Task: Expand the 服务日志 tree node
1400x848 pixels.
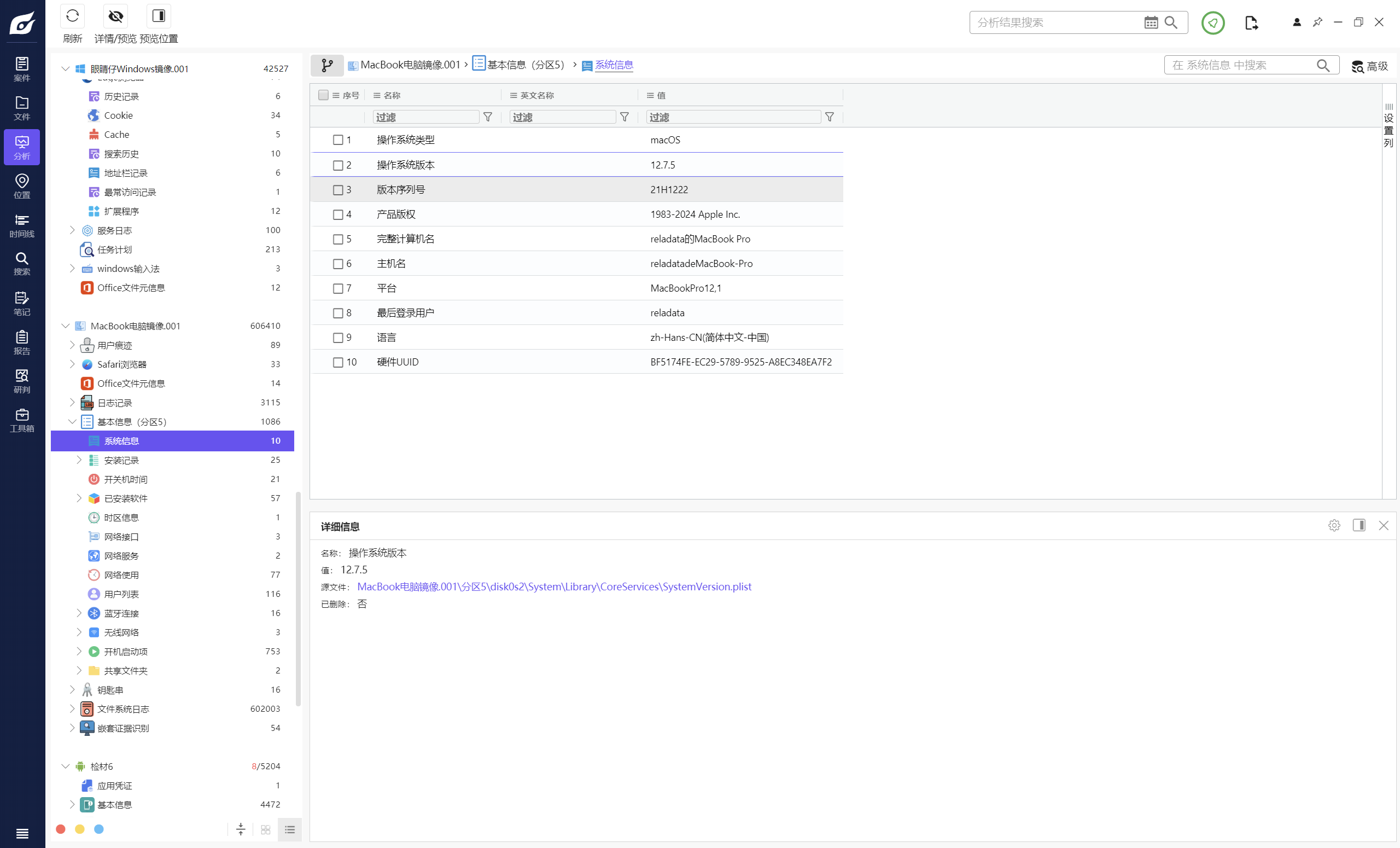Action: coord(72,230)
